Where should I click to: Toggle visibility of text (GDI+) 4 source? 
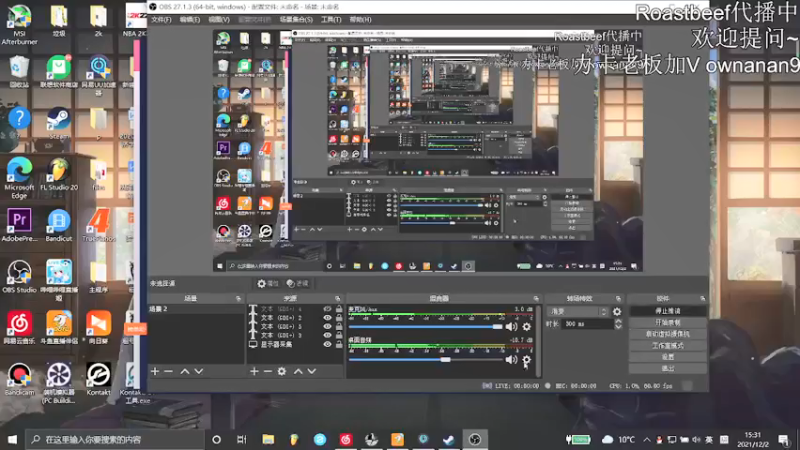point(327,309)
